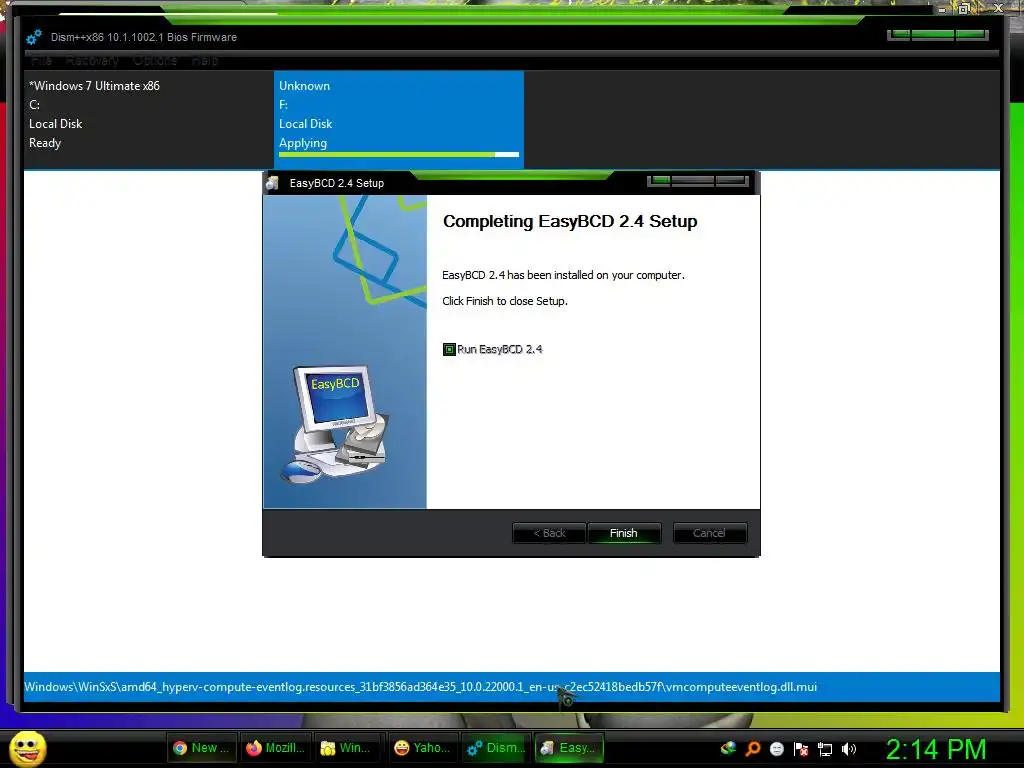
Task: Click the Cancel button in EasyBCD Setup
Action: [x=709, y=533]
